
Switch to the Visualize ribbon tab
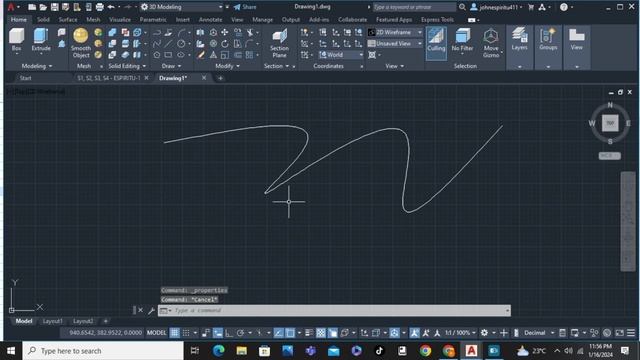coord(120,20)
